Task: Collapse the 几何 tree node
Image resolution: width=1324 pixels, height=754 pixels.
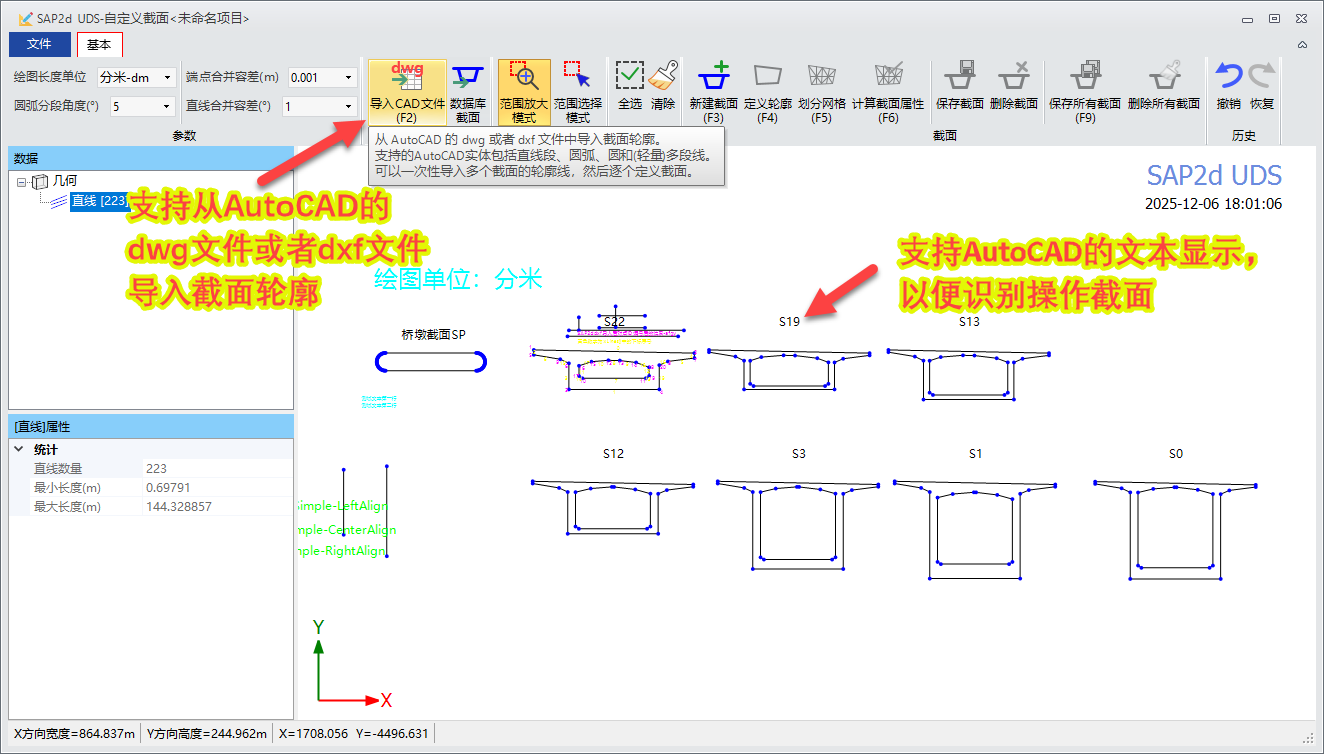Action: pos(21,182)
